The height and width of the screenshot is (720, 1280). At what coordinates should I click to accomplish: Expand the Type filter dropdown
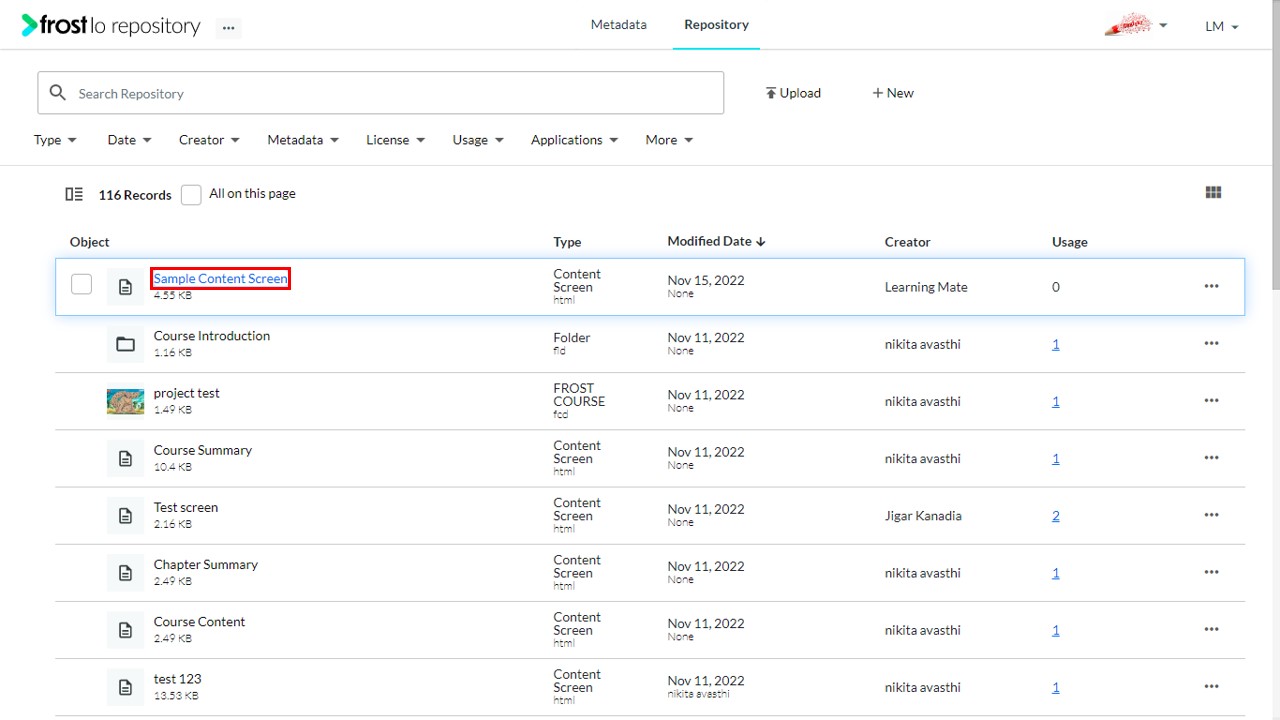coord(55,140)
